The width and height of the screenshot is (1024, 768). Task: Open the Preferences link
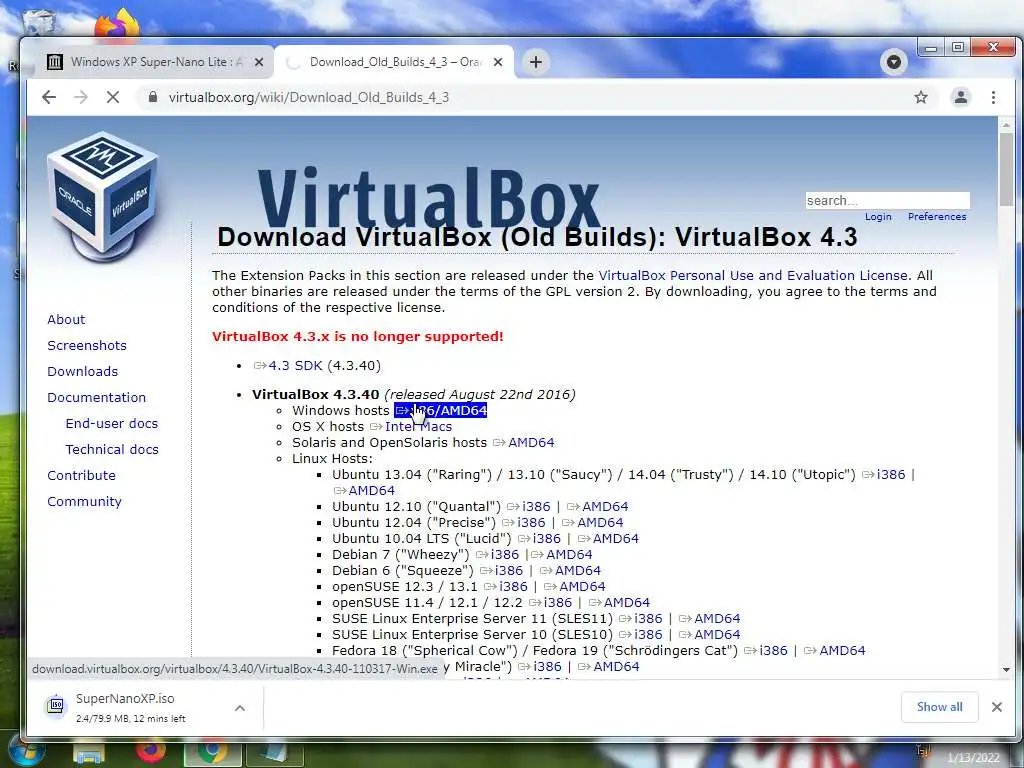tap(936, 217)
